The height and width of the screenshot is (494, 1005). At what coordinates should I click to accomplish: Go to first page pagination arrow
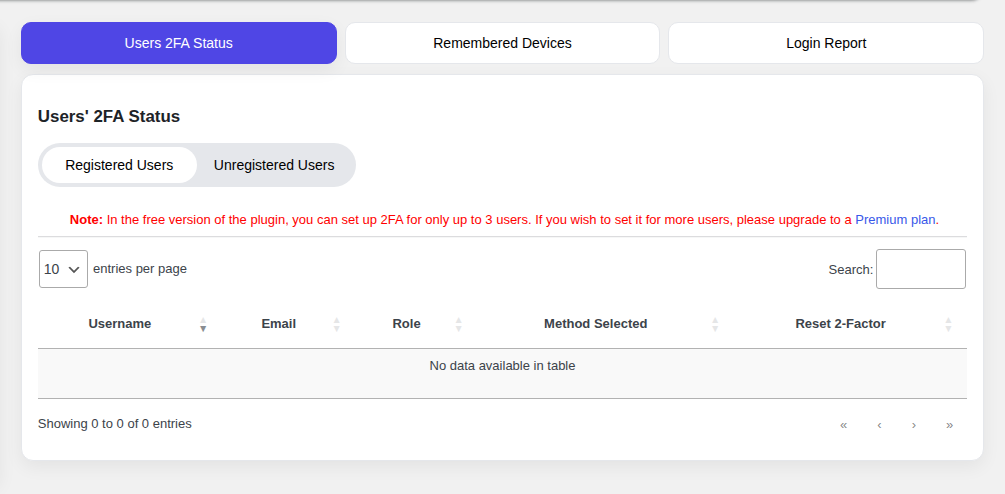[x=843, y=425]
